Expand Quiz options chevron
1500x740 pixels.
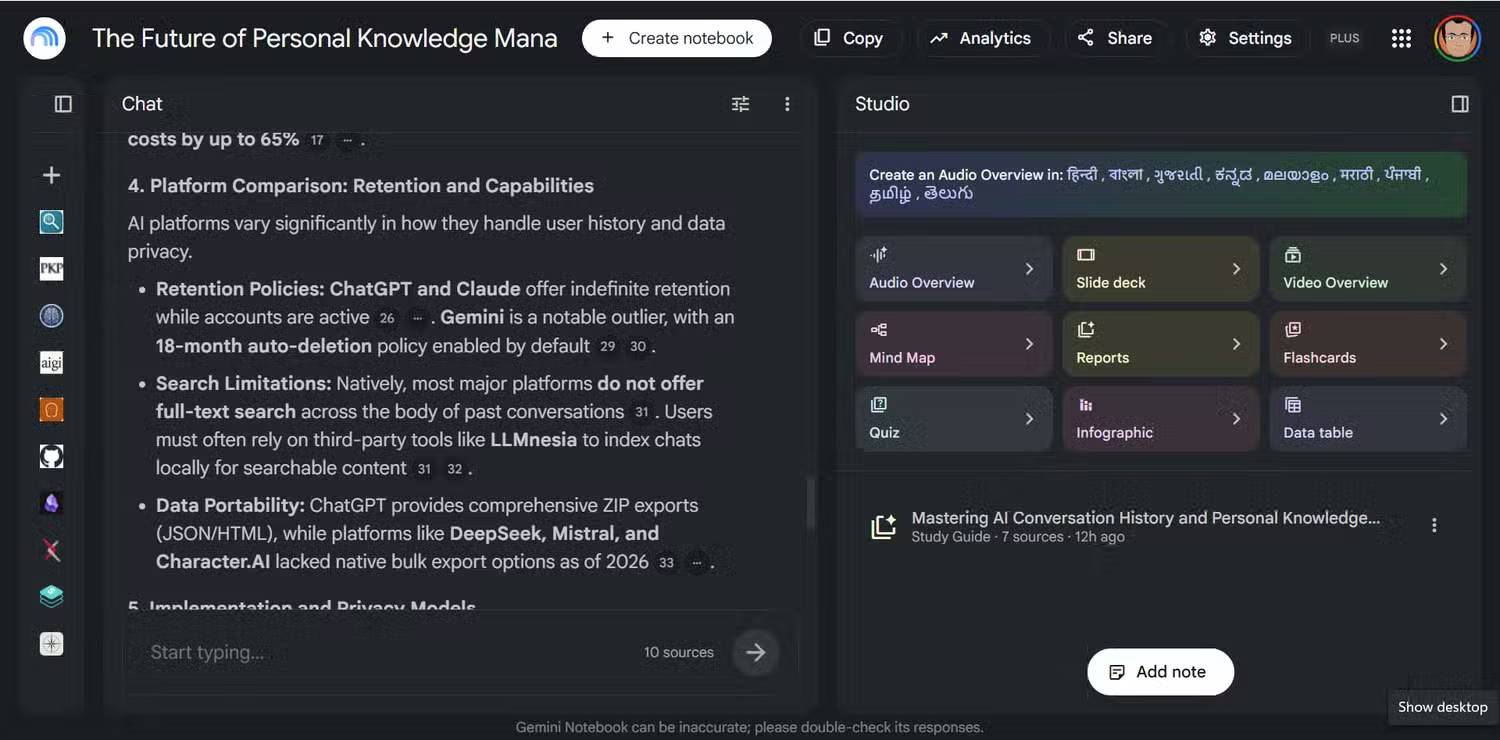1029,419
